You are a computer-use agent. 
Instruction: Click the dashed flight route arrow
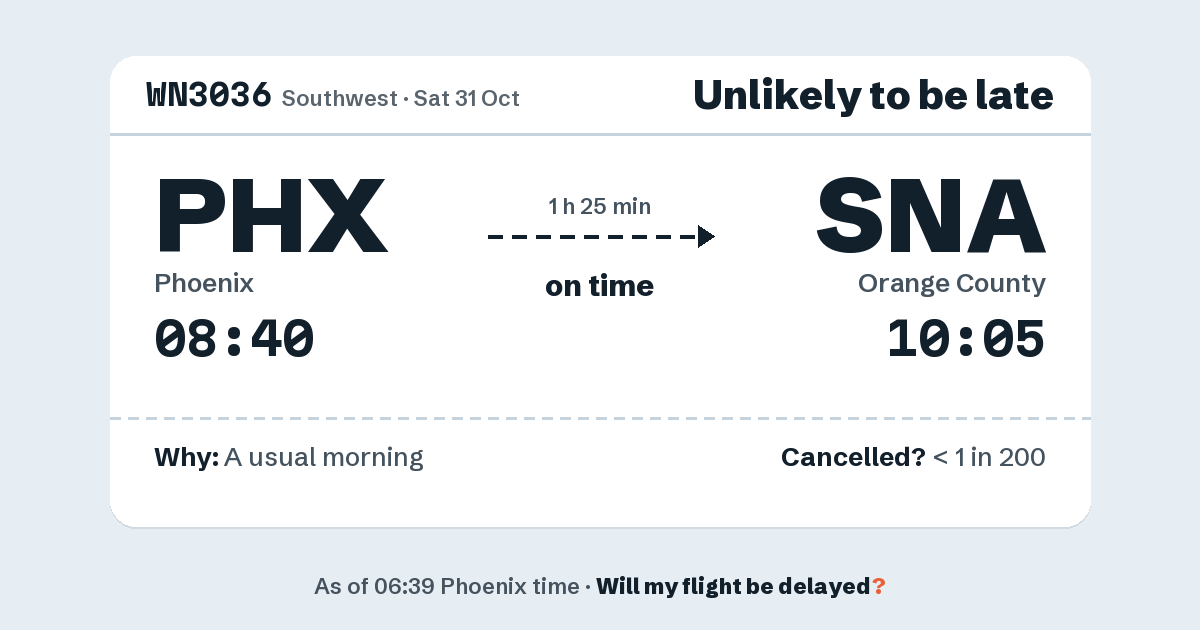(x=601, y=237)
